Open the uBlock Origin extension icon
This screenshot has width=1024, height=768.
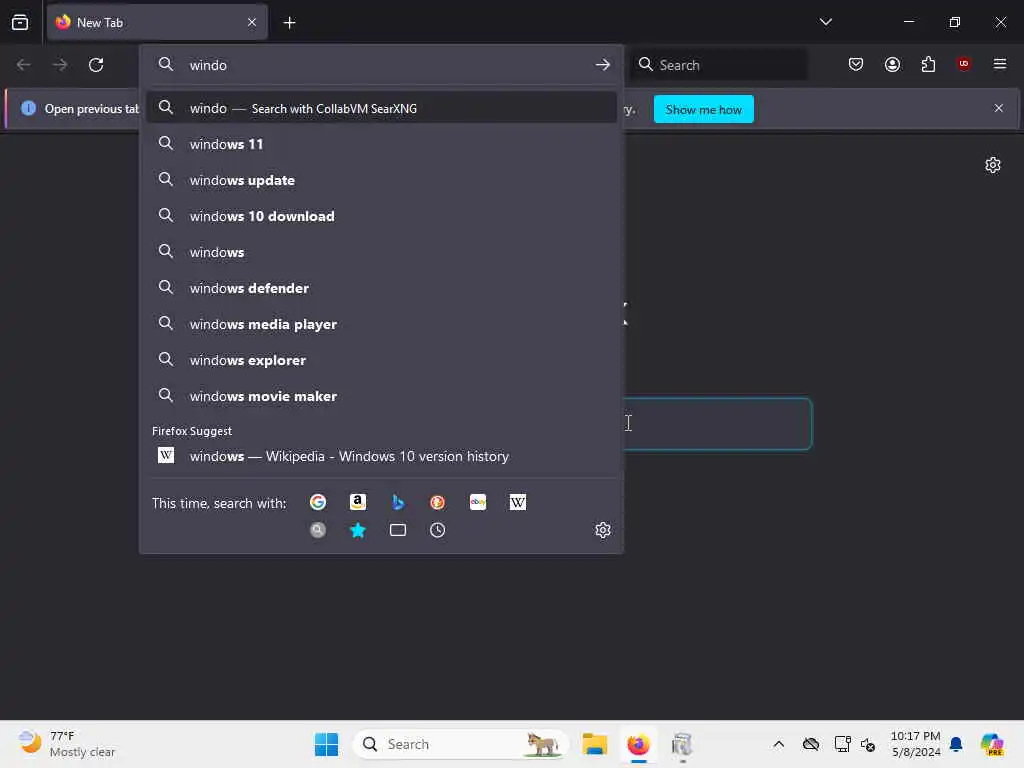click(x=964, y=64)
